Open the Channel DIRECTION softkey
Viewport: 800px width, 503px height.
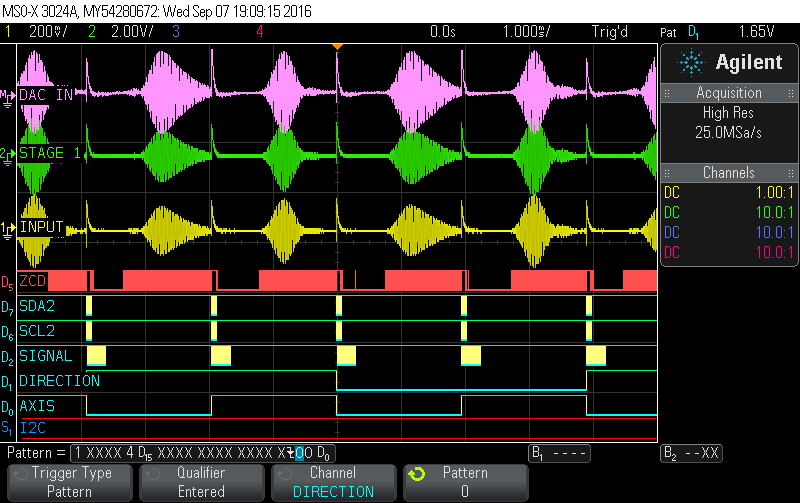(x=333, y=482)
